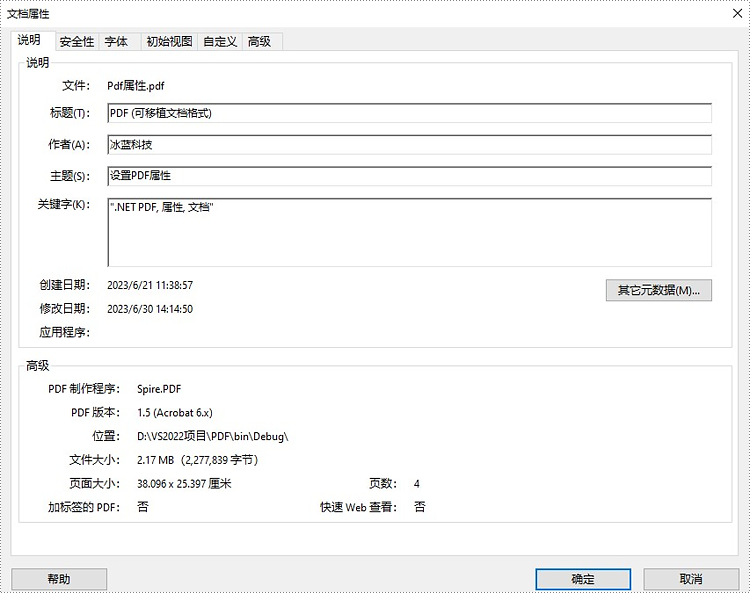Click the PDF 版本: label
The image size is (750, 593).
pos(96,413)
